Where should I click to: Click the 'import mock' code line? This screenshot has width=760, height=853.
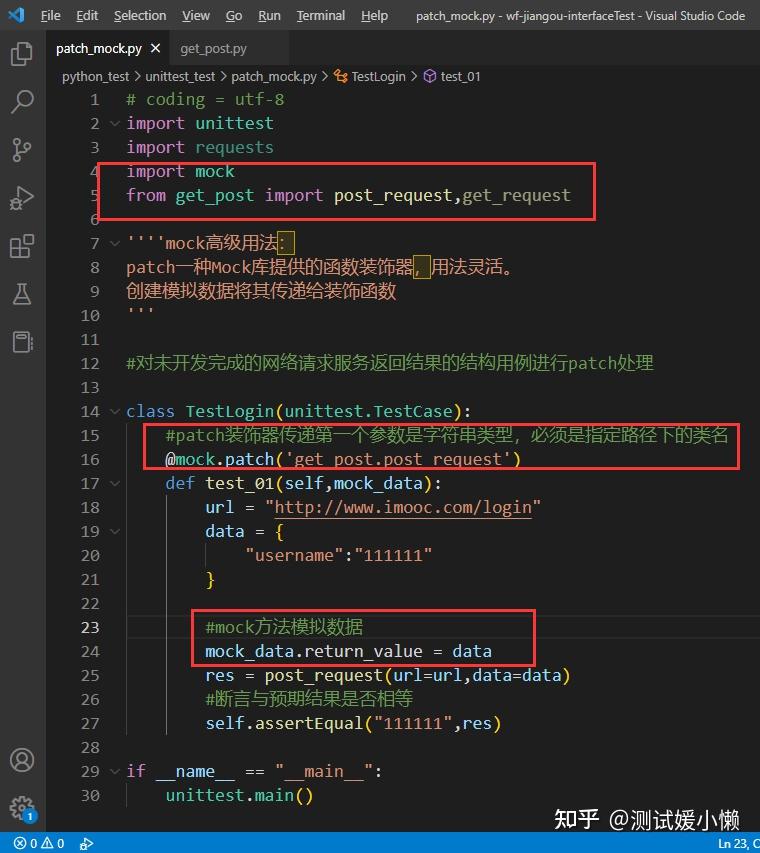(180, 171)
